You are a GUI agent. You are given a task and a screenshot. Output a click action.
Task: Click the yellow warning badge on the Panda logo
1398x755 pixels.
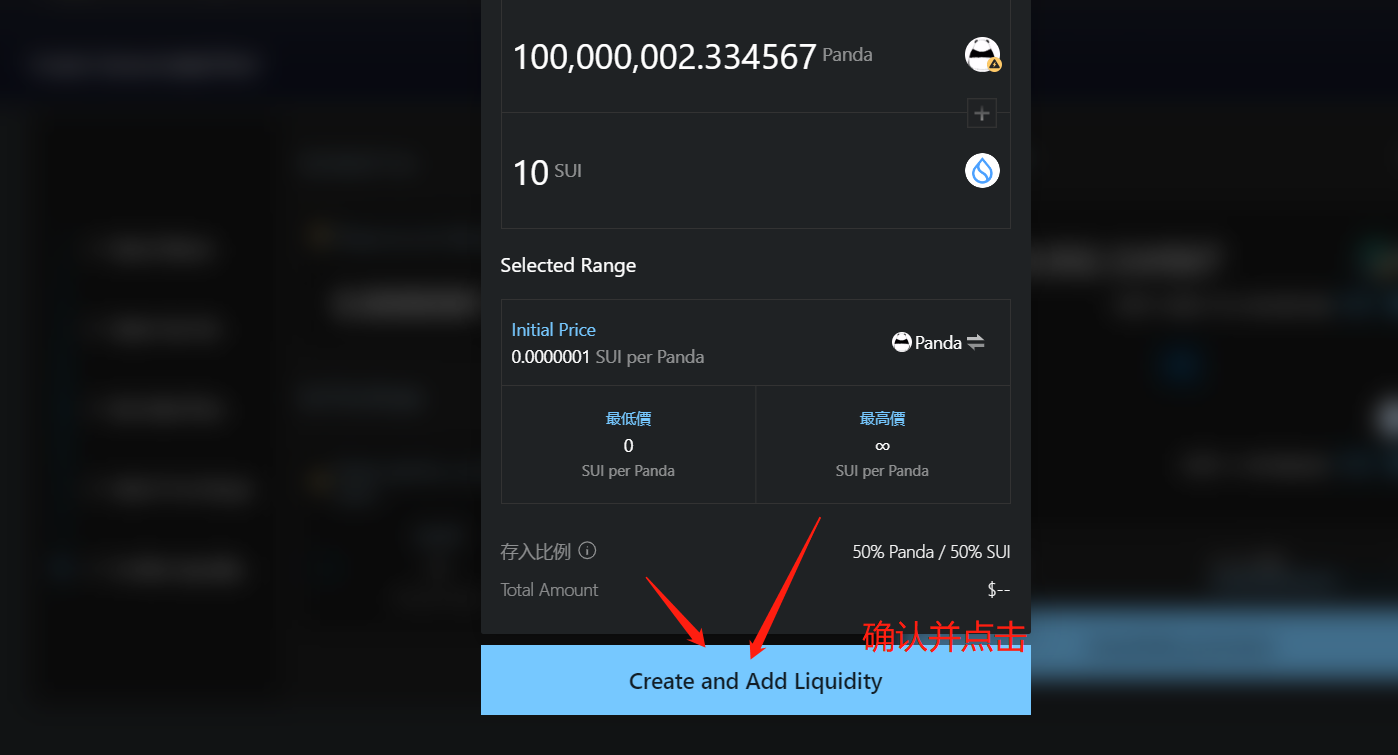pos(994,64)
